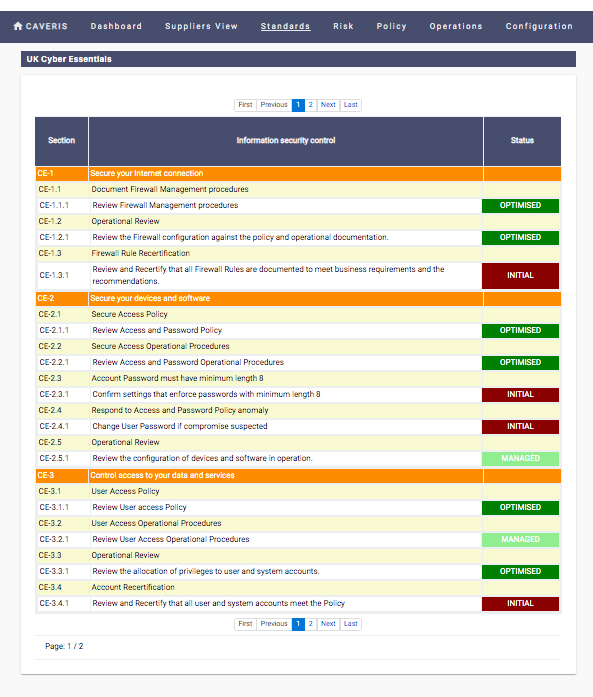
Task: Click the top pagination Next link
Action: click(x=328, y=105)
